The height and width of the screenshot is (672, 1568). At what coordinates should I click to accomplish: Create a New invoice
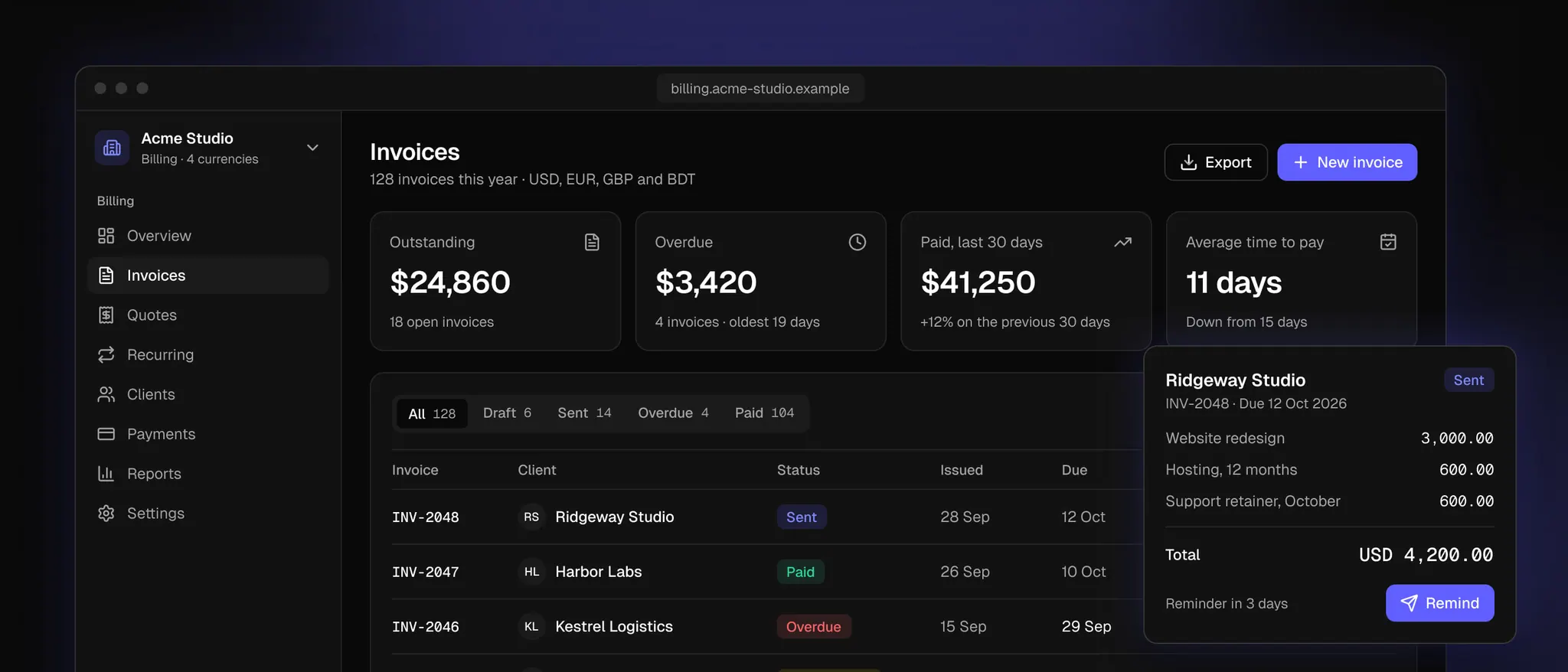point(1347,162)
